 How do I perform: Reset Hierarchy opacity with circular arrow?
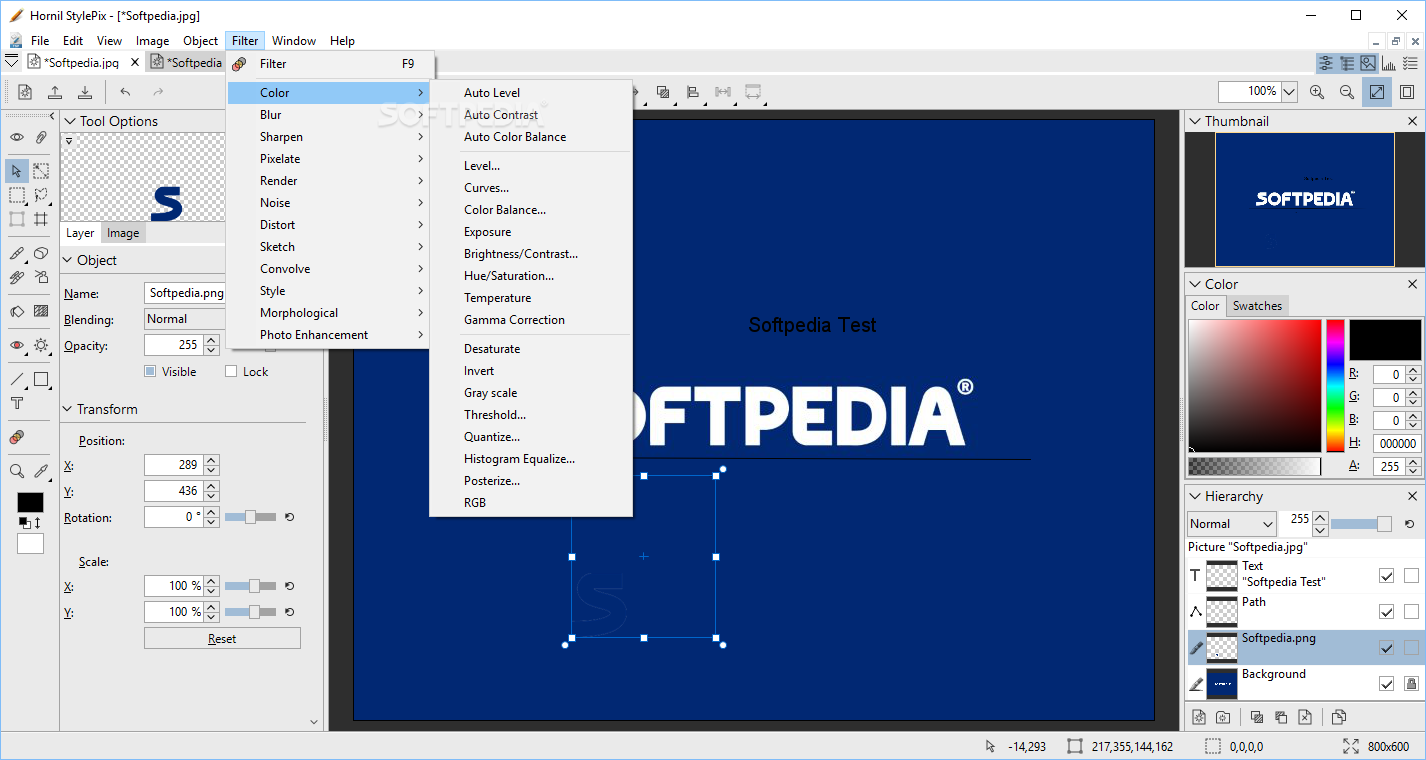(x=1408, y=523)
